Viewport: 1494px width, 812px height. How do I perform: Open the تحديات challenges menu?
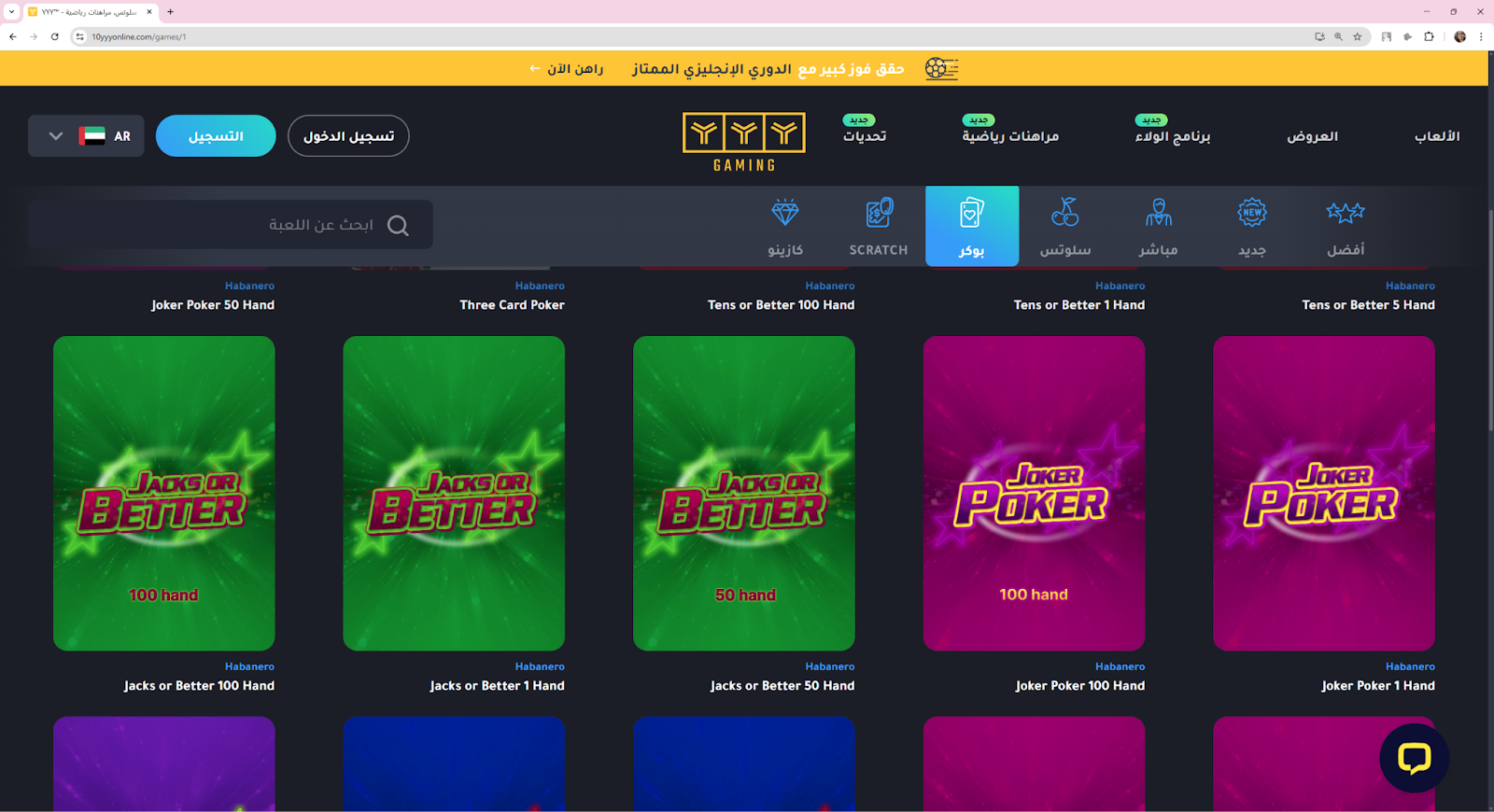pyautogui.click(x=865, y=136)
